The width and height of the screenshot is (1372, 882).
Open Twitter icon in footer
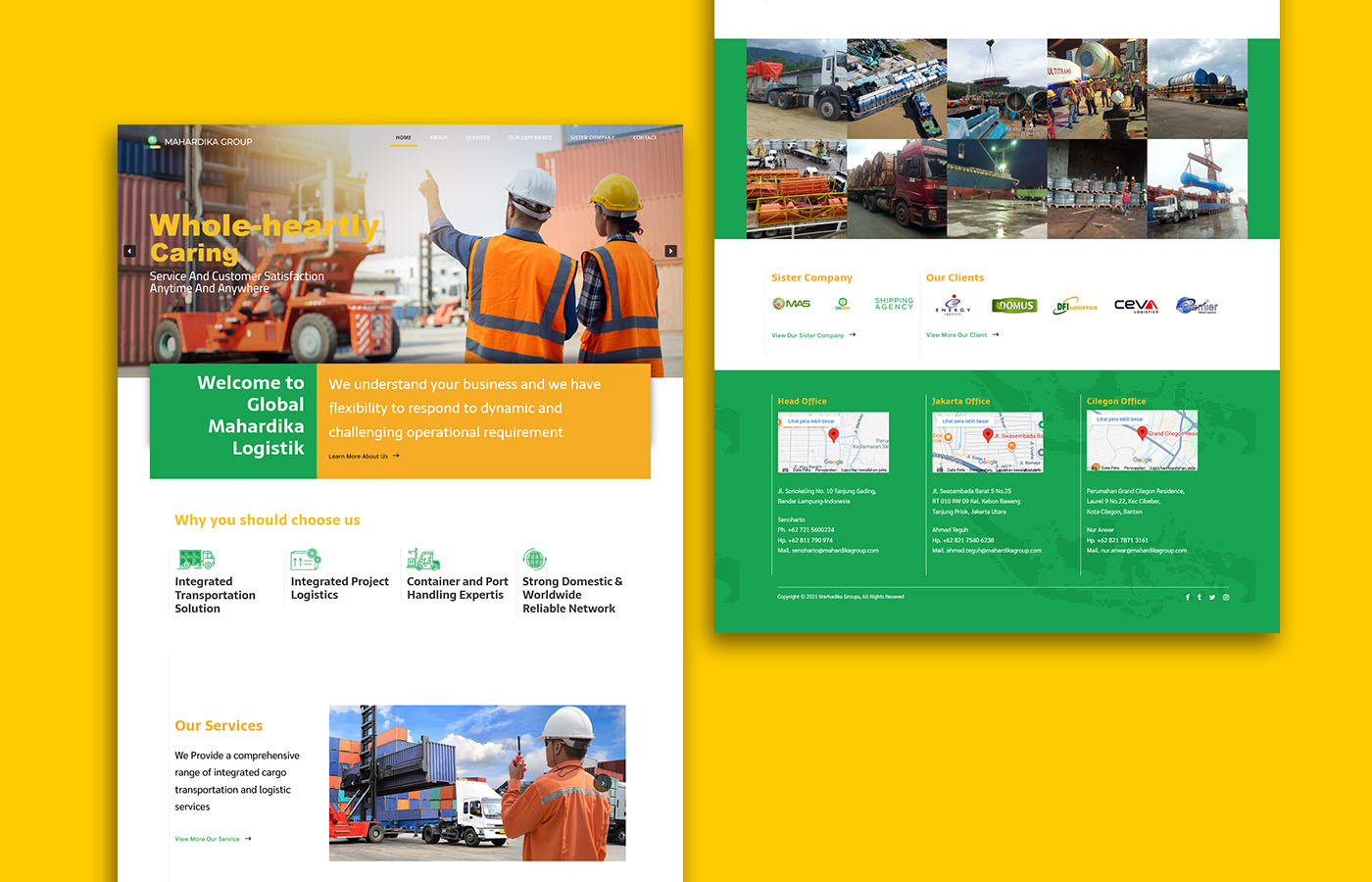tap(1212, 597)
